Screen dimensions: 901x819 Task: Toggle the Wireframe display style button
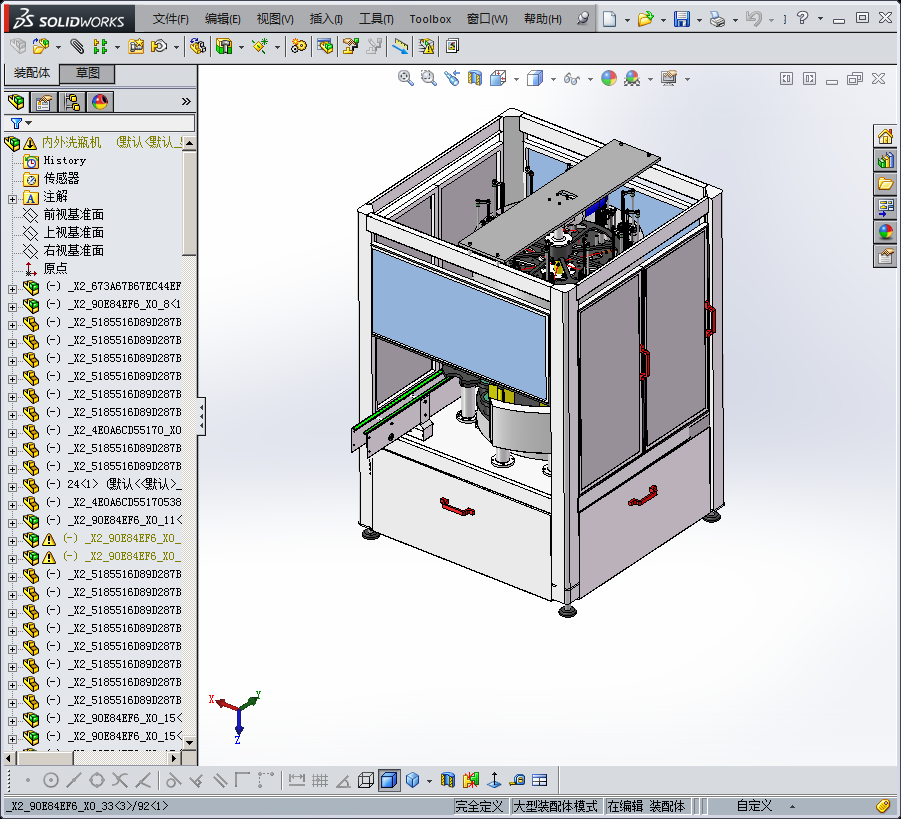coord(365,780)
